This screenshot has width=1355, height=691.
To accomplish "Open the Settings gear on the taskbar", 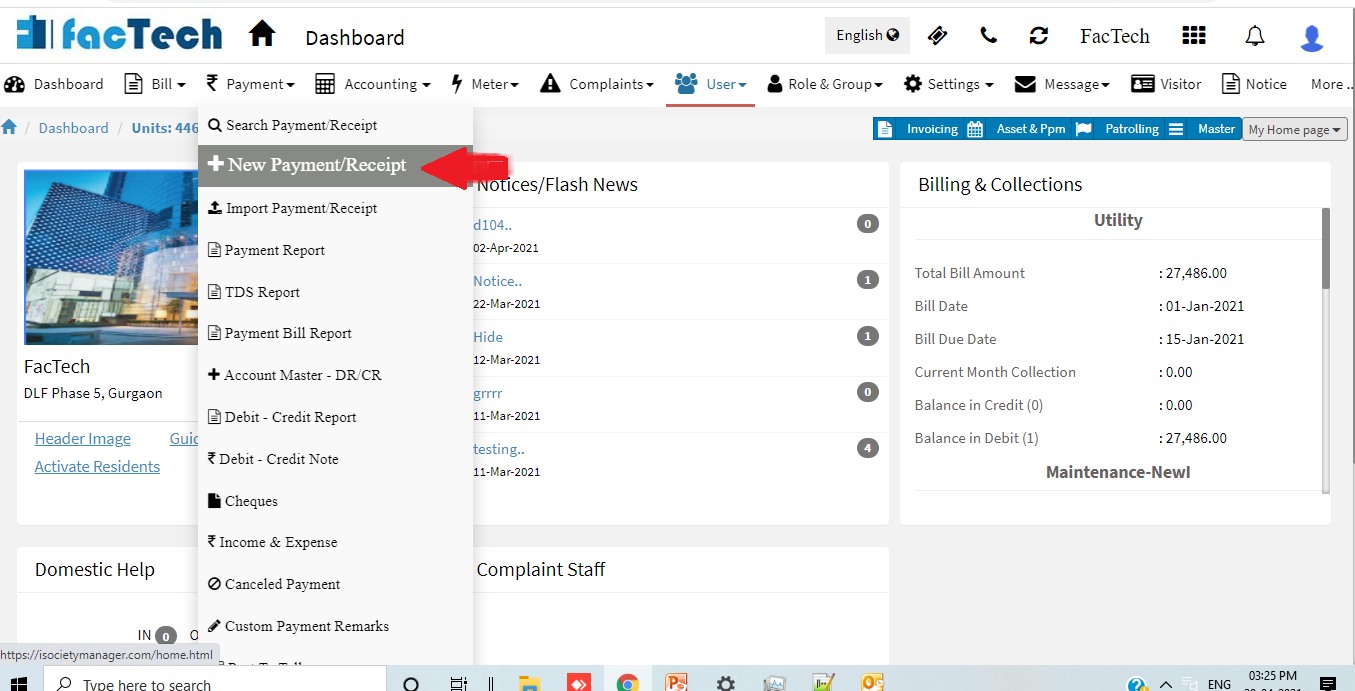I will click(725, 684).
